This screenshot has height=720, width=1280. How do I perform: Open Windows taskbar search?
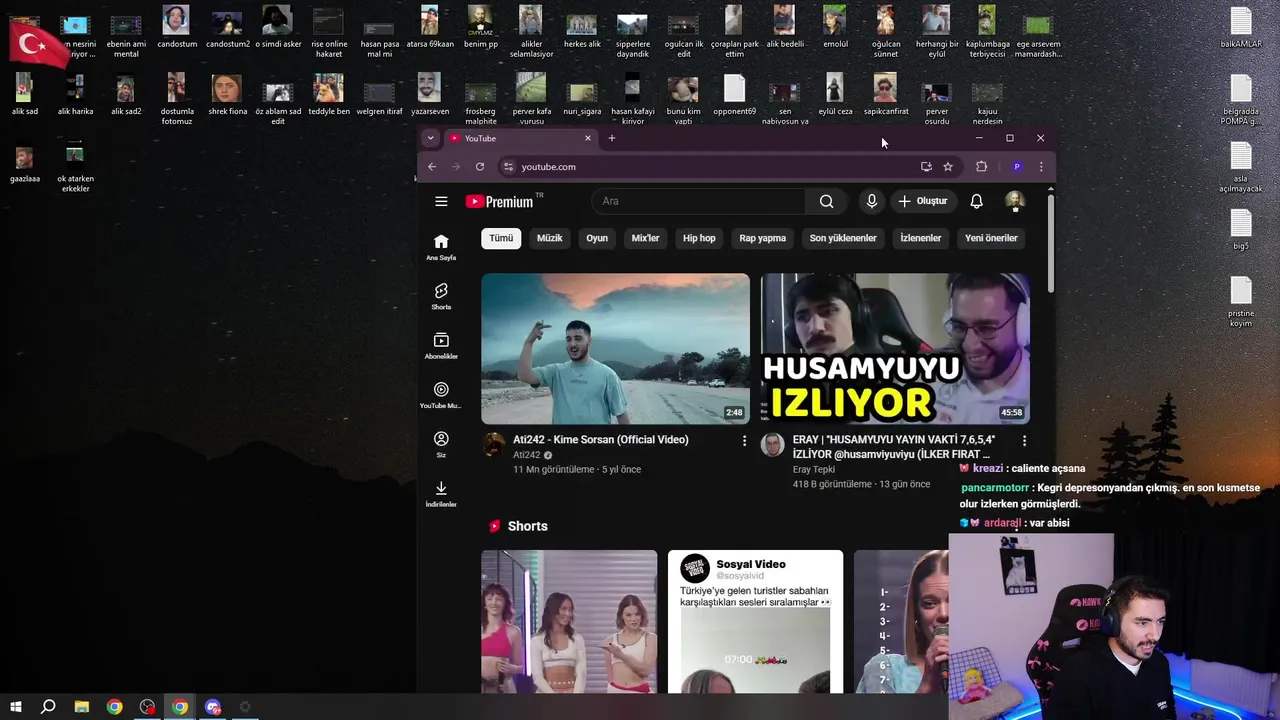(48, 707)
